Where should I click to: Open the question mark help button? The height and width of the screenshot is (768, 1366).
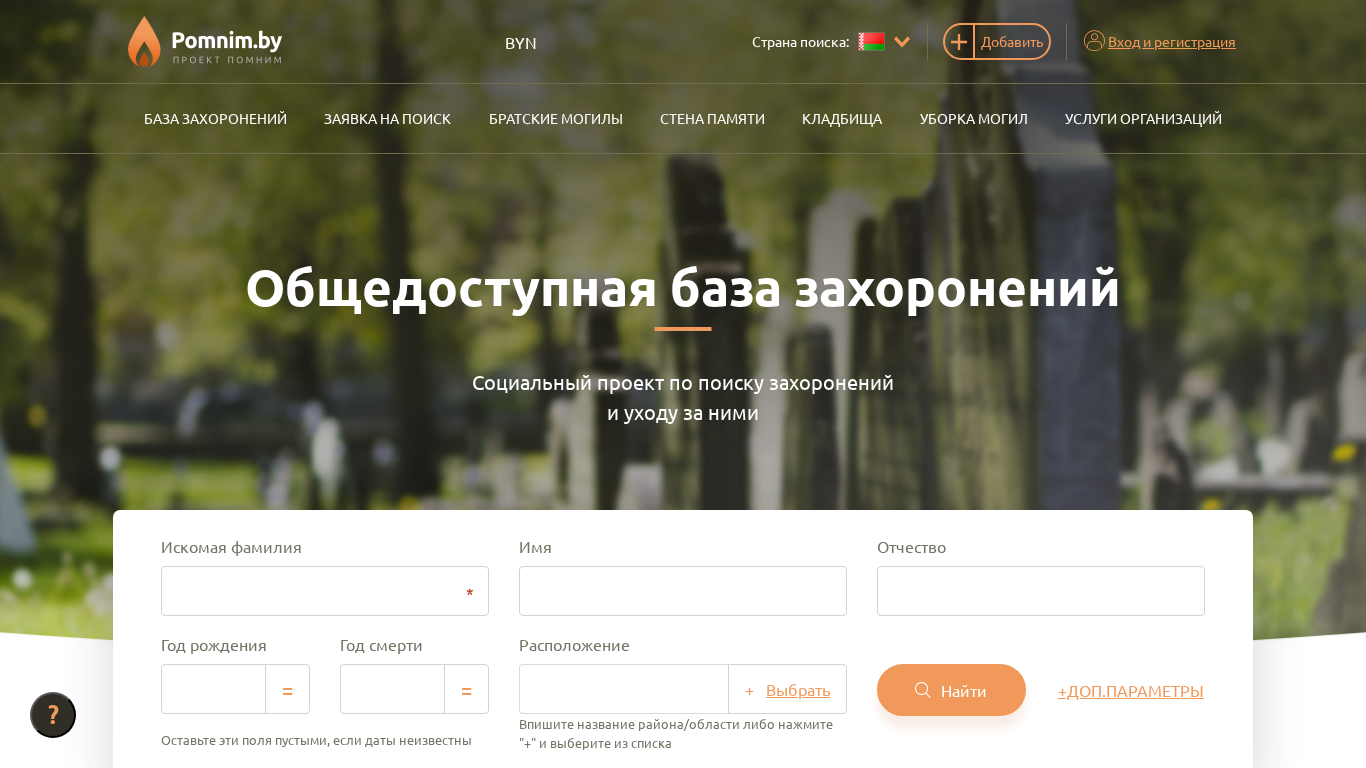tap(53, 715)
